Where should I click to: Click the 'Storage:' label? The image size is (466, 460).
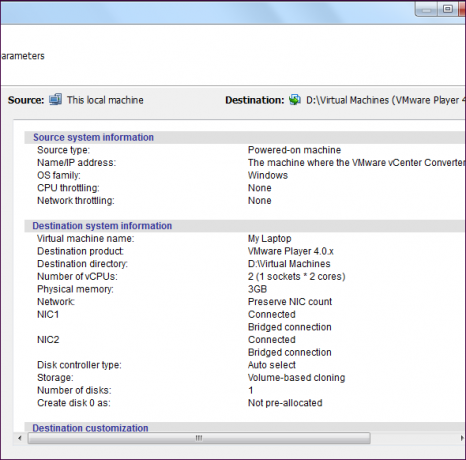point(55,378)
